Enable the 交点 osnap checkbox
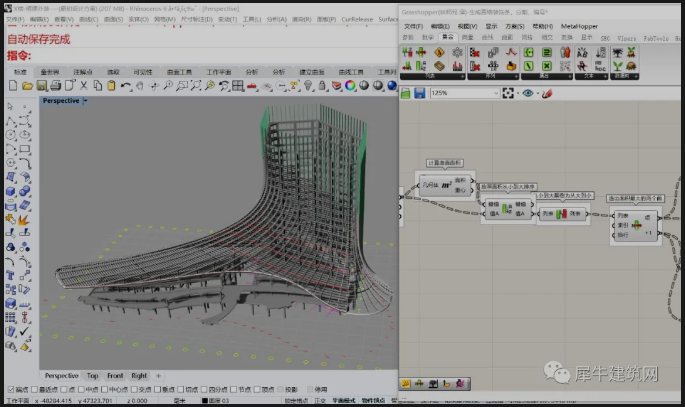 [134, 389]
